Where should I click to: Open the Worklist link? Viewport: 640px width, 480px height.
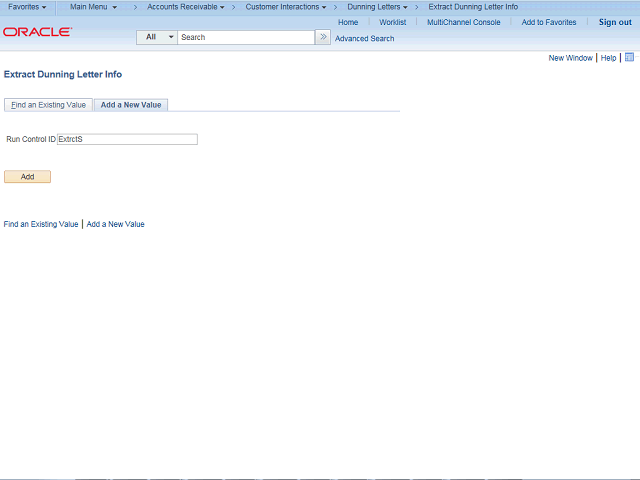(393, 22)
